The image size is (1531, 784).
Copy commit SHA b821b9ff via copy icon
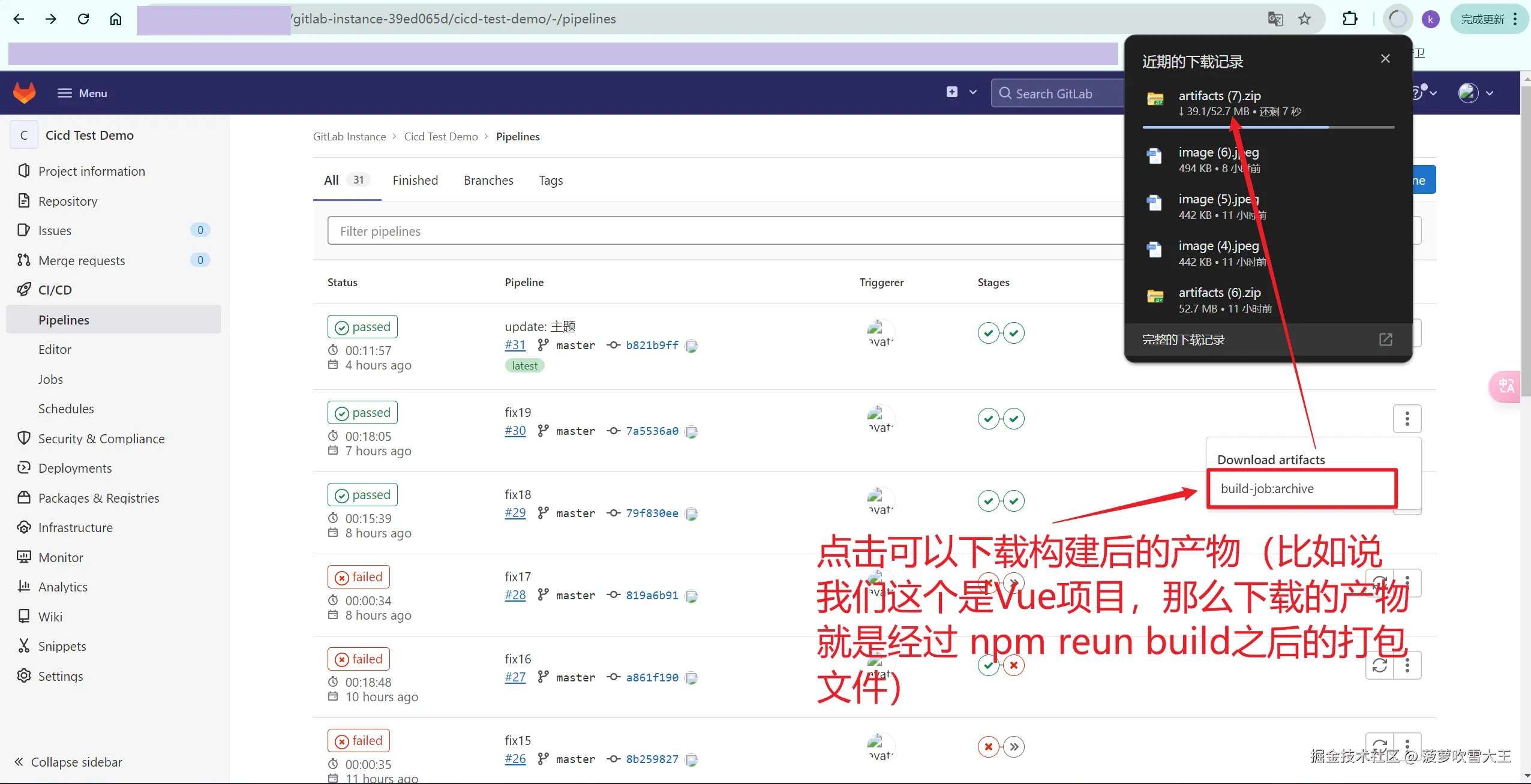point(691,346)
